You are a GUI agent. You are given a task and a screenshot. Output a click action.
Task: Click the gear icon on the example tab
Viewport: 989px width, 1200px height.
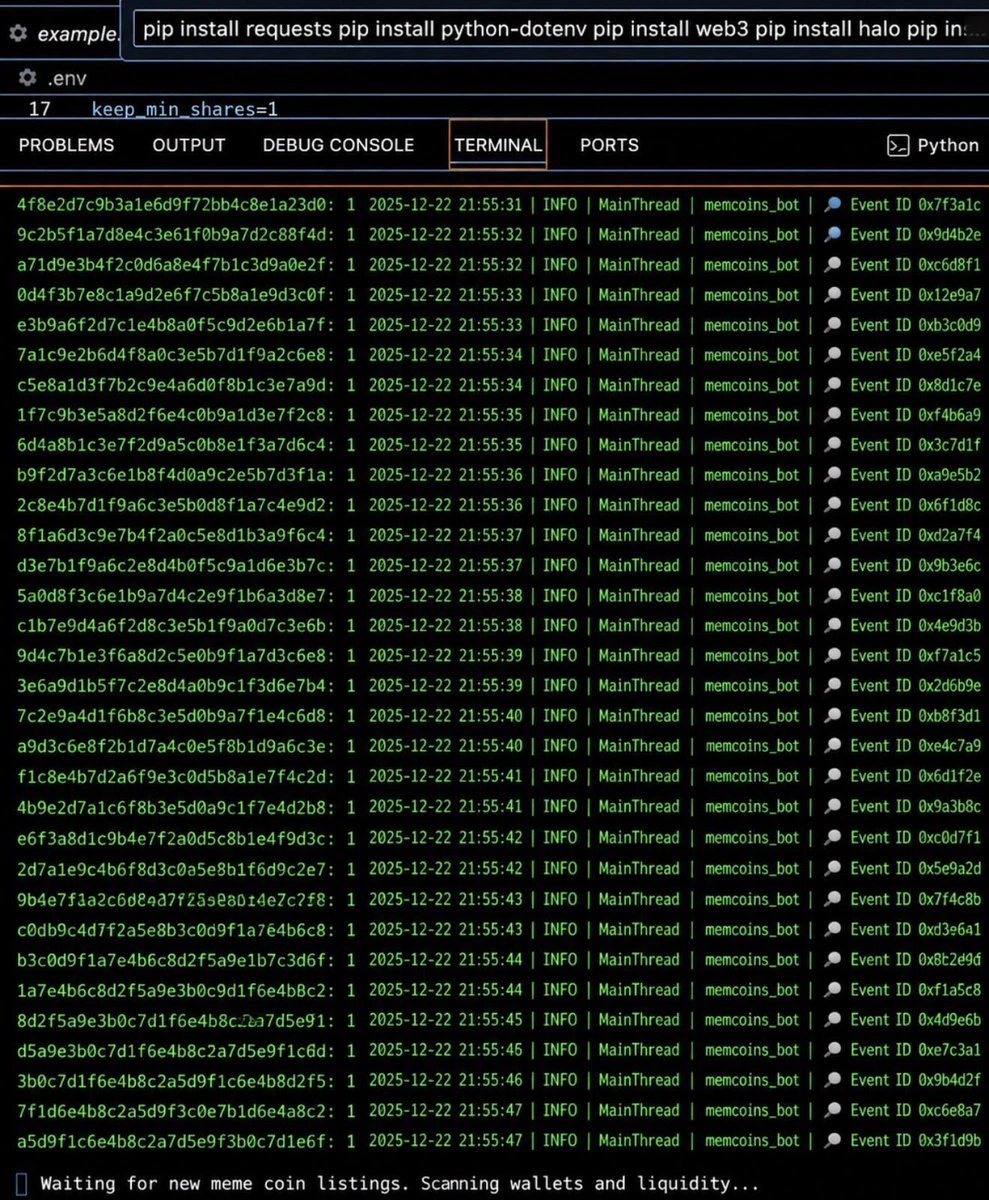click(17, 33)
